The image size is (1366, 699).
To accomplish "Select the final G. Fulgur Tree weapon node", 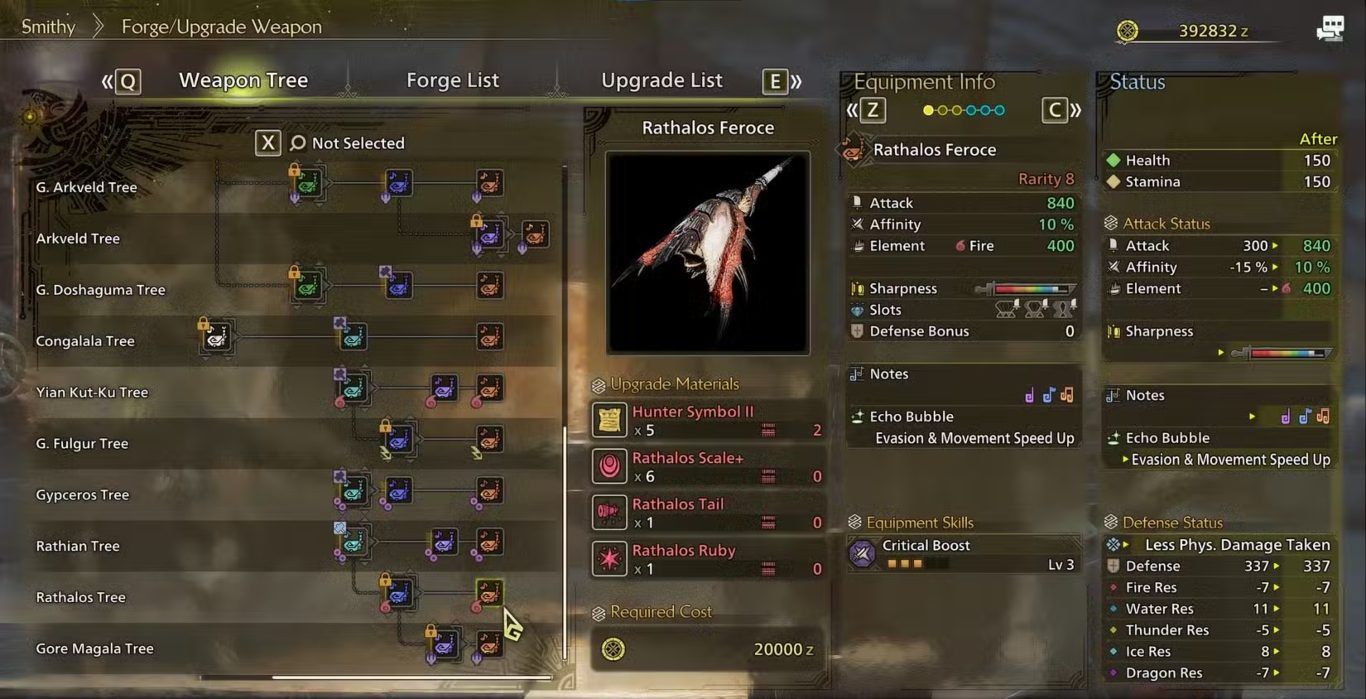I will (x=489, y=438).
